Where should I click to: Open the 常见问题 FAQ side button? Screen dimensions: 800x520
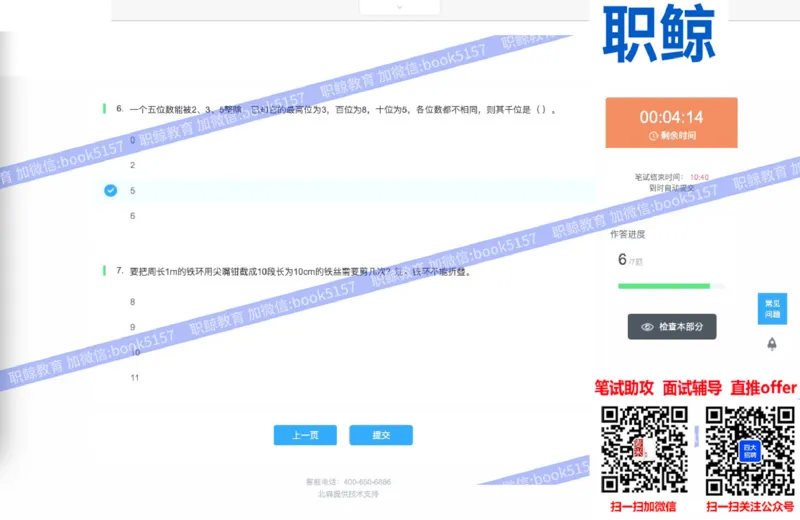tap(772, 309)
